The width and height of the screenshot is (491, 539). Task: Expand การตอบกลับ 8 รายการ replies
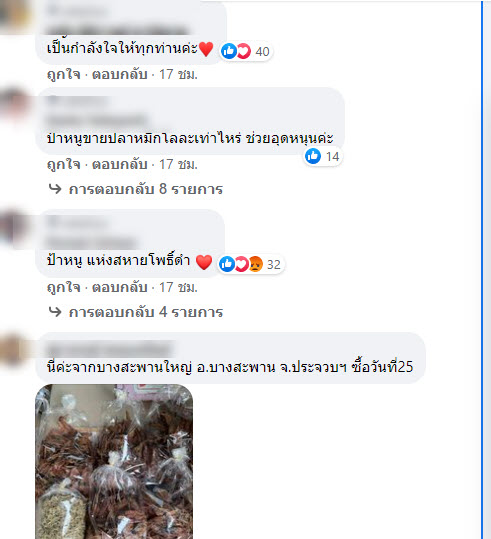146,189
